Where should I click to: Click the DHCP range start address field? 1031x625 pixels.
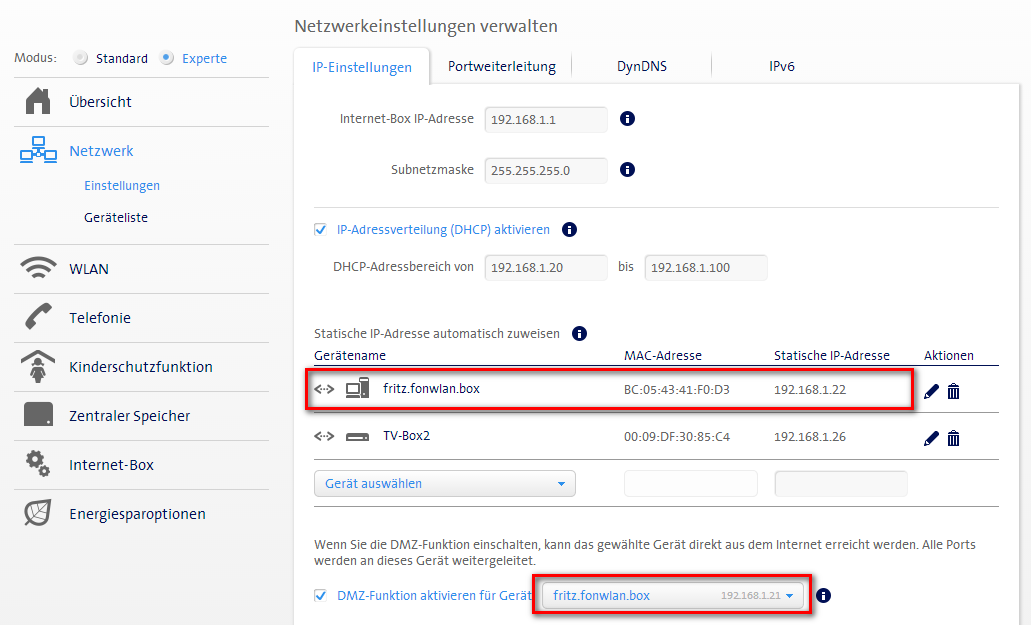click(545, 268)
